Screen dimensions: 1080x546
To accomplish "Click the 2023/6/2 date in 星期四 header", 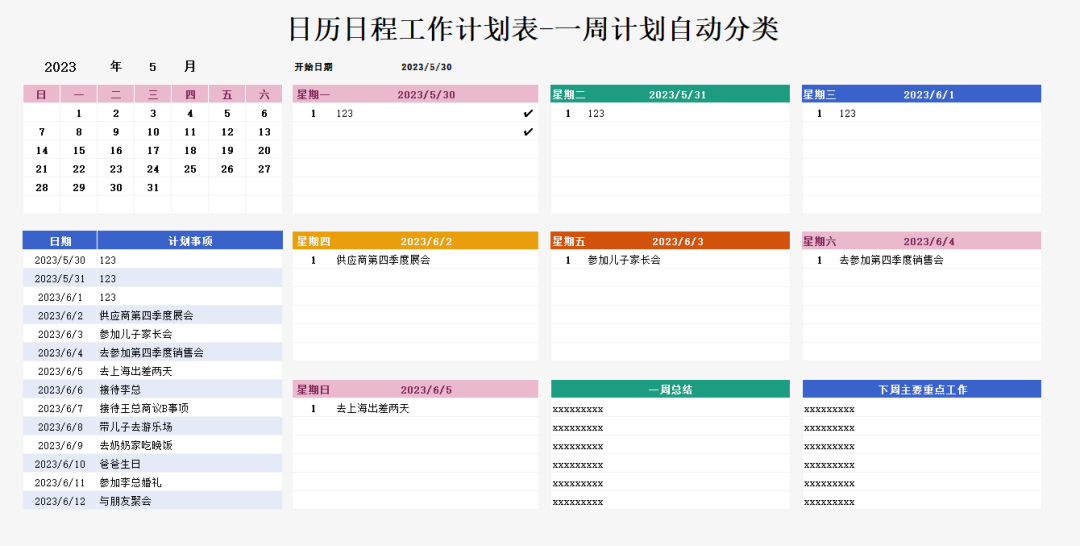I will pyautogui.click(x=426, y=242).
